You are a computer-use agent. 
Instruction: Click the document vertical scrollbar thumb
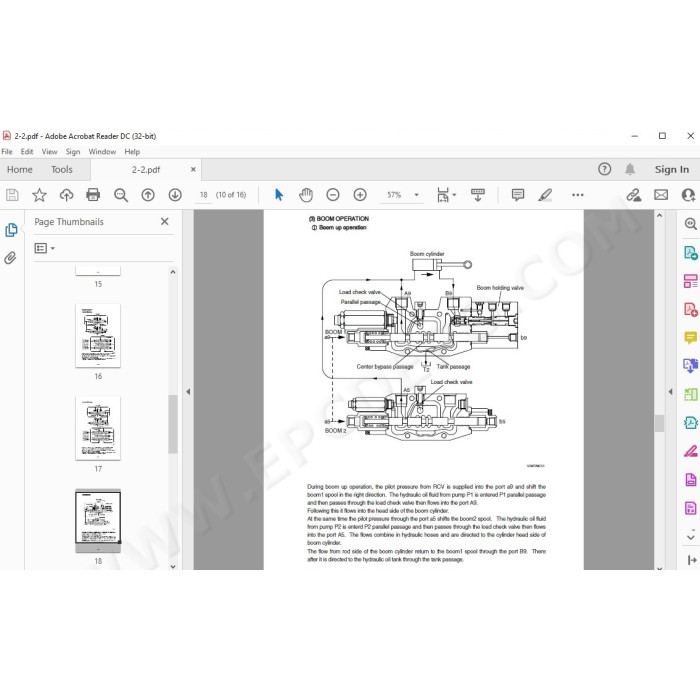[659, 423]
